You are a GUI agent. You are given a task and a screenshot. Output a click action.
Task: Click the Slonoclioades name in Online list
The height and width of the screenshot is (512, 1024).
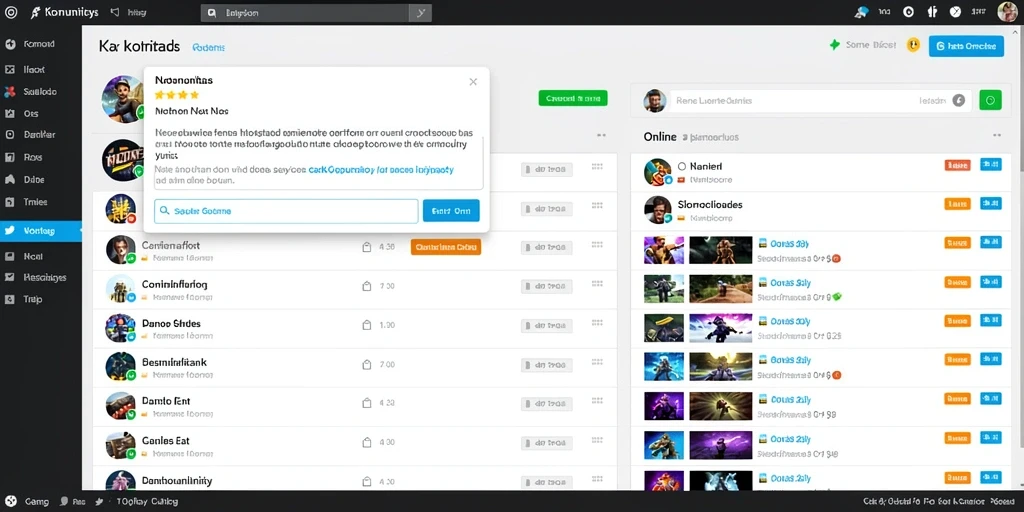coord(710,204)
